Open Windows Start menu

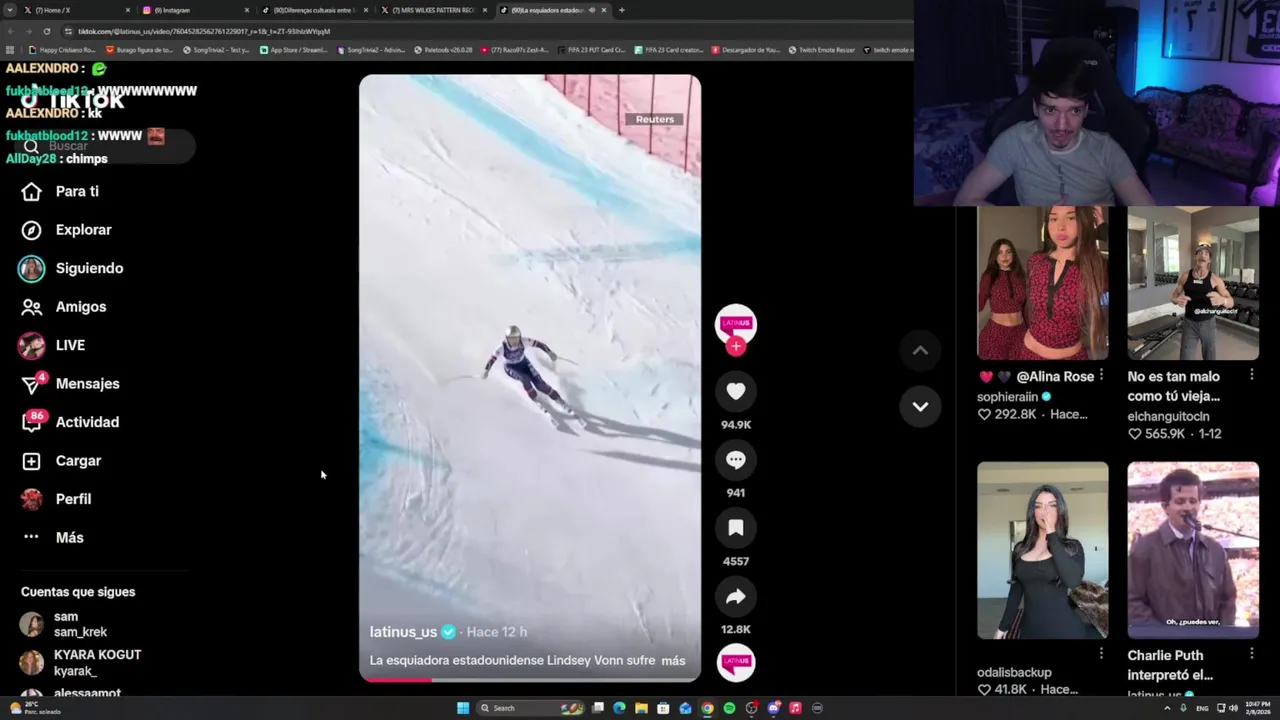coord(463,708)
